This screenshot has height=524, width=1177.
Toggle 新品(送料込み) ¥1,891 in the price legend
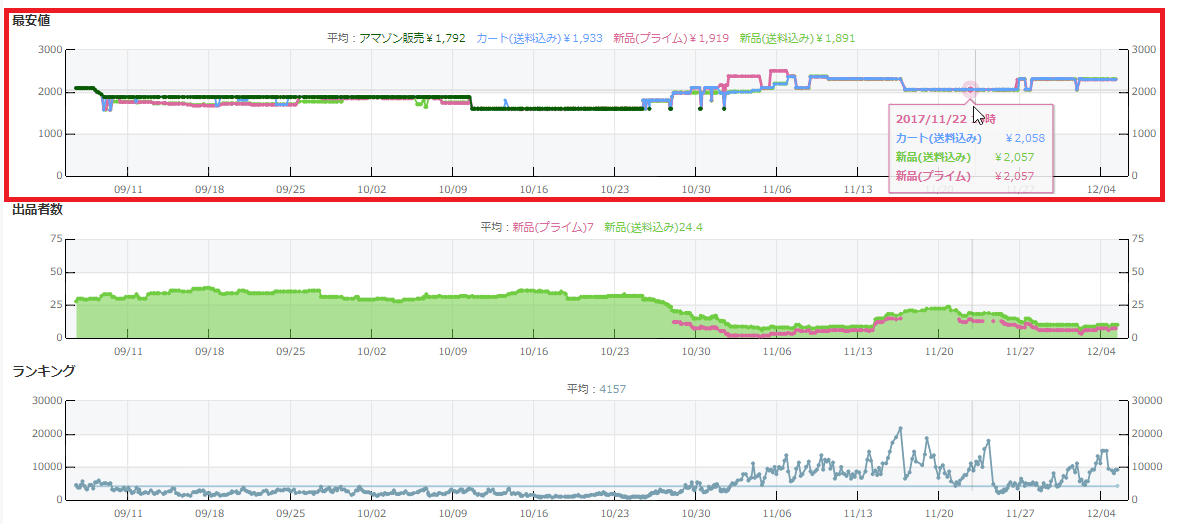(x=797, y=38)
